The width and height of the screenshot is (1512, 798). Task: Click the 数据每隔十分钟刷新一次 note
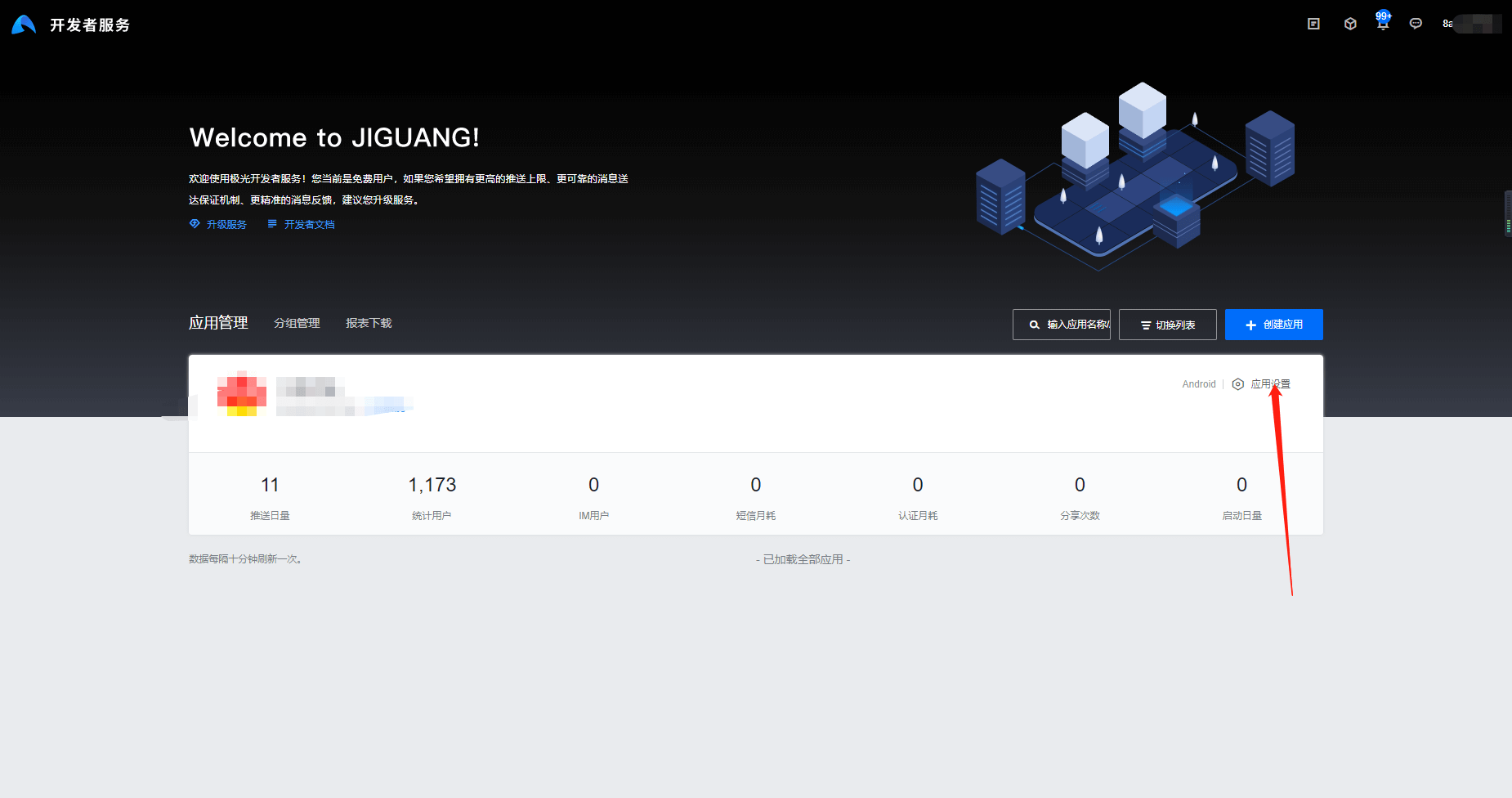[245, 559]
